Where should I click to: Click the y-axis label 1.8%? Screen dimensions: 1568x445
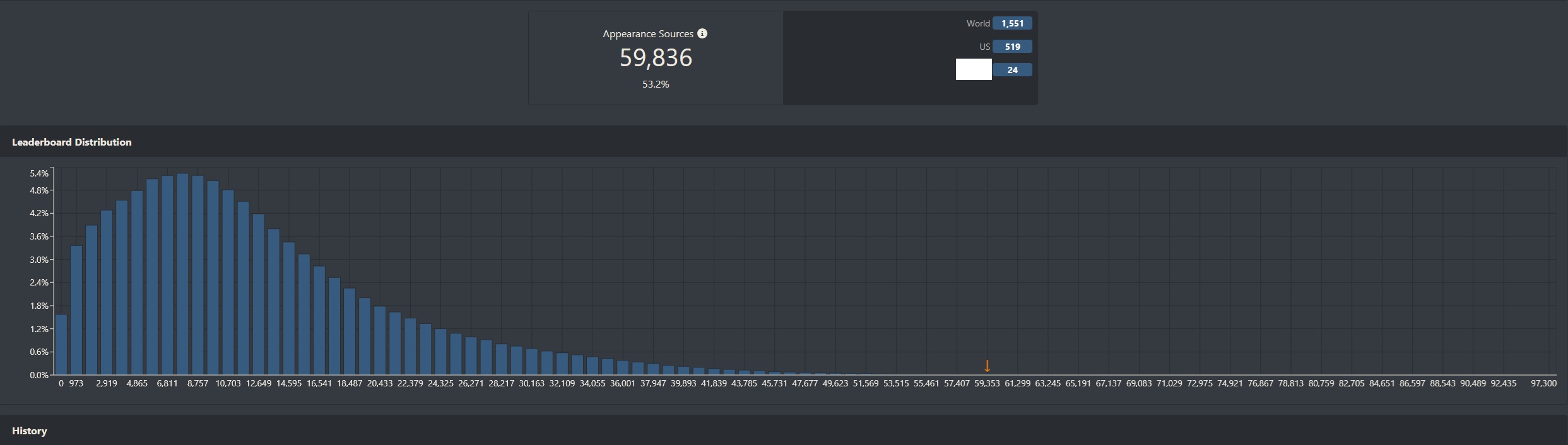click(39, 306)
